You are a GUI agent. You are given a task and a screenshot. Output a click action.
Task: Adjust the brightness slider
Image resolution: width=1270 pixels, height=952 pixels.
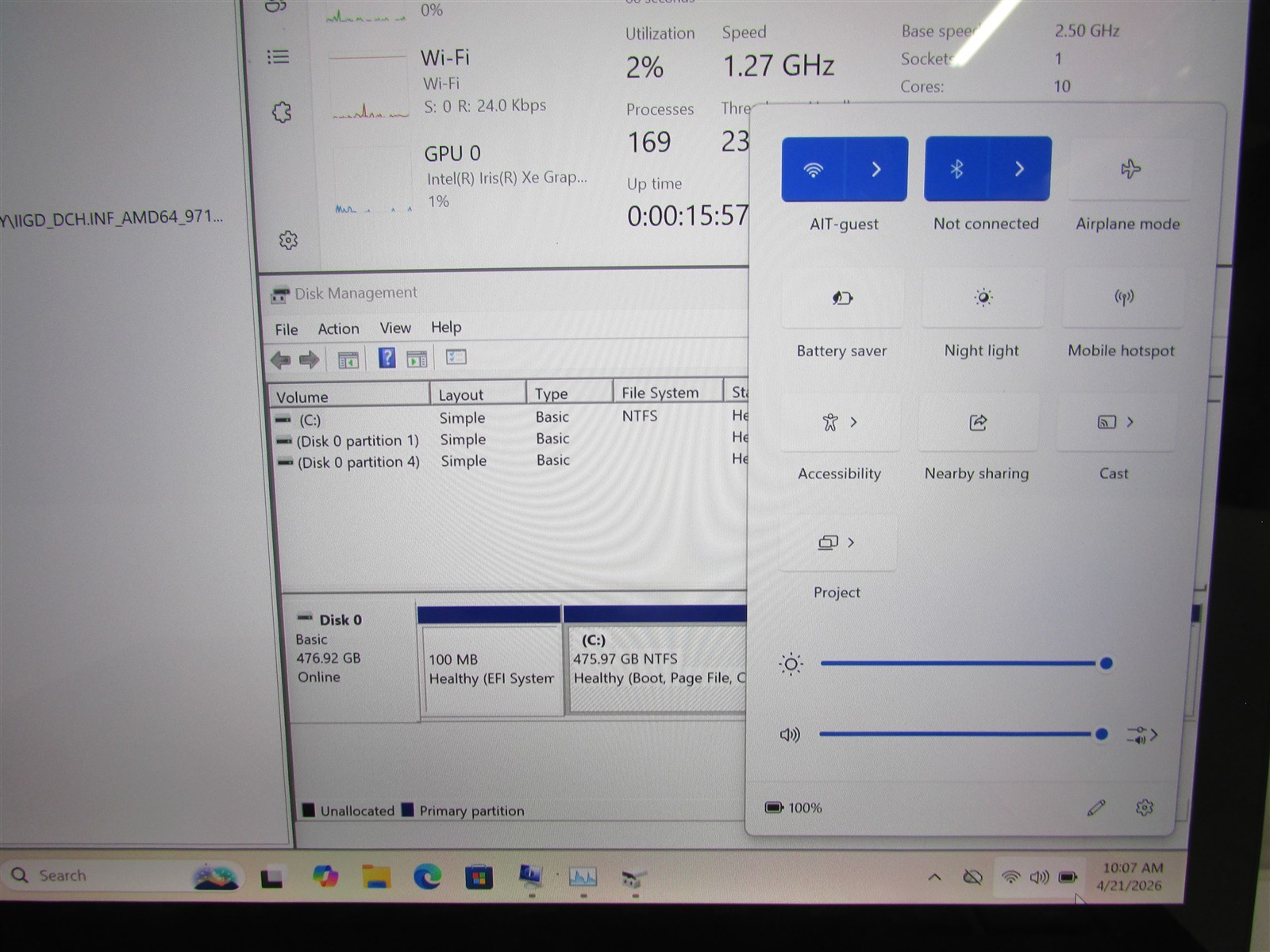click(x=965, y=663)
